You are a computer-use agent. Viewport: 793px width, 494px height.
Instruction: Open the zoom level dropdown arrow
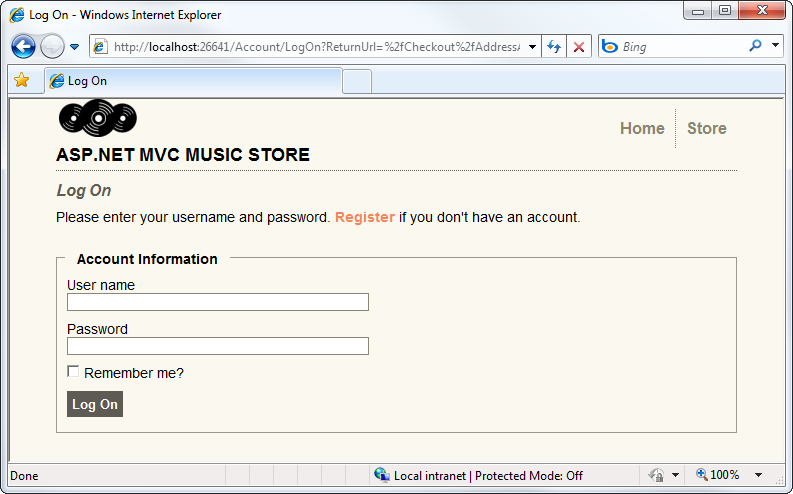click(x=758, y=475)
